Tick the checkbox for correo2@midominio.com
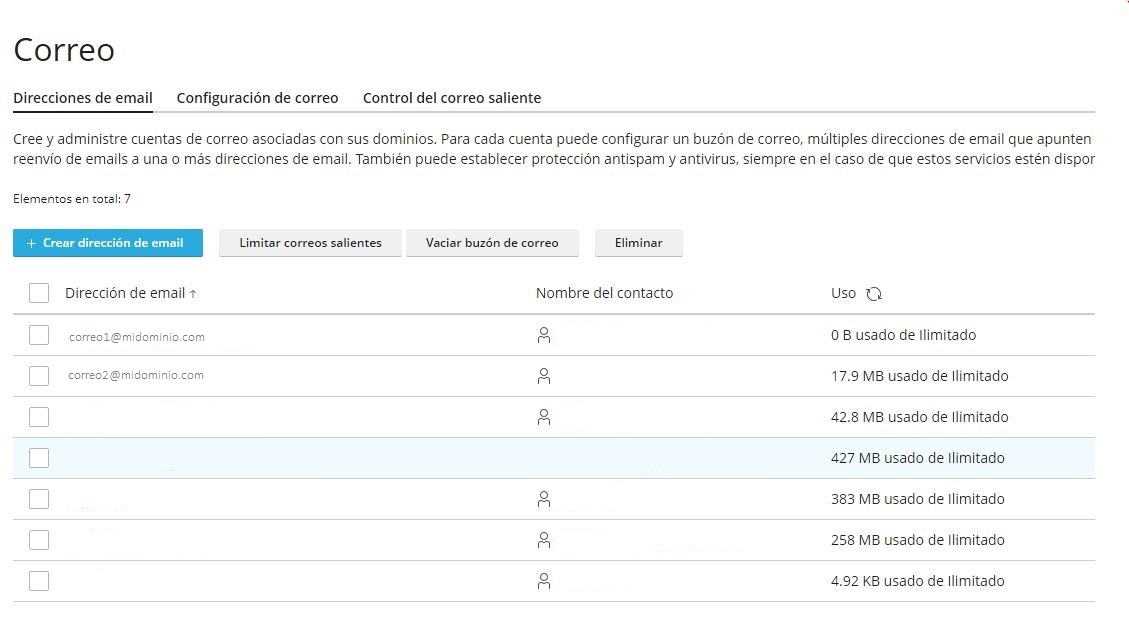Viewport: 1129px width, 623px height. [39, 376]
